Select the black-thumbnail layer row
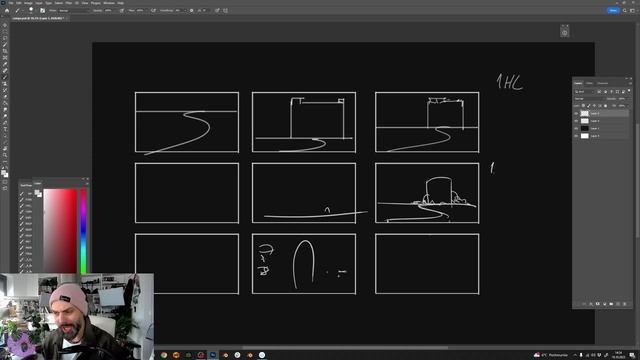Image resolution: width=640 pixels, height=360 pixels. tap(602, 129)
